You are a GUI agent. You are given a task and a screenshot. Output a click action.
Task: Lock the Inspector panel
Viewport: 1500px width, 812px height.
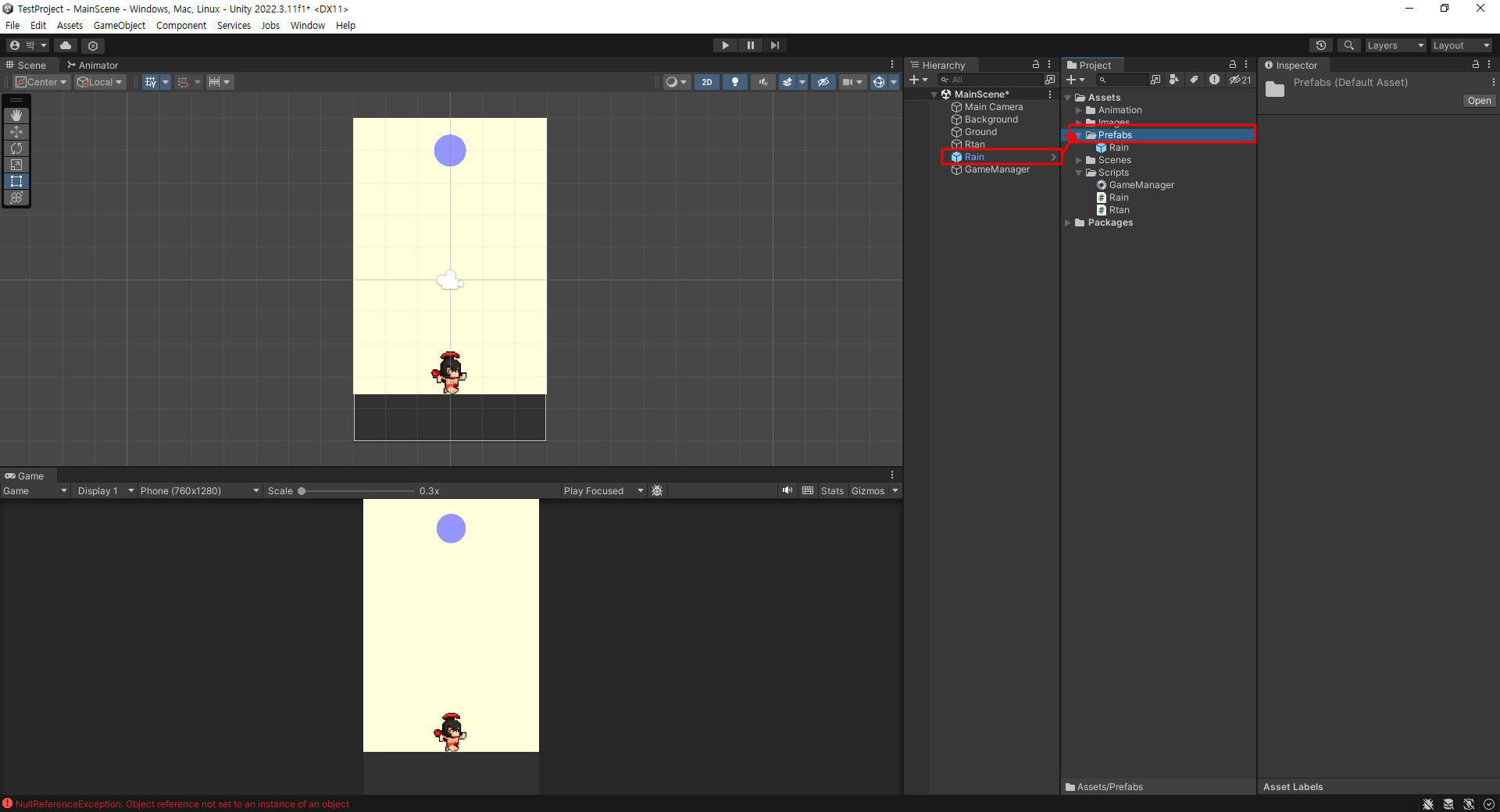tap(1476, 65)
